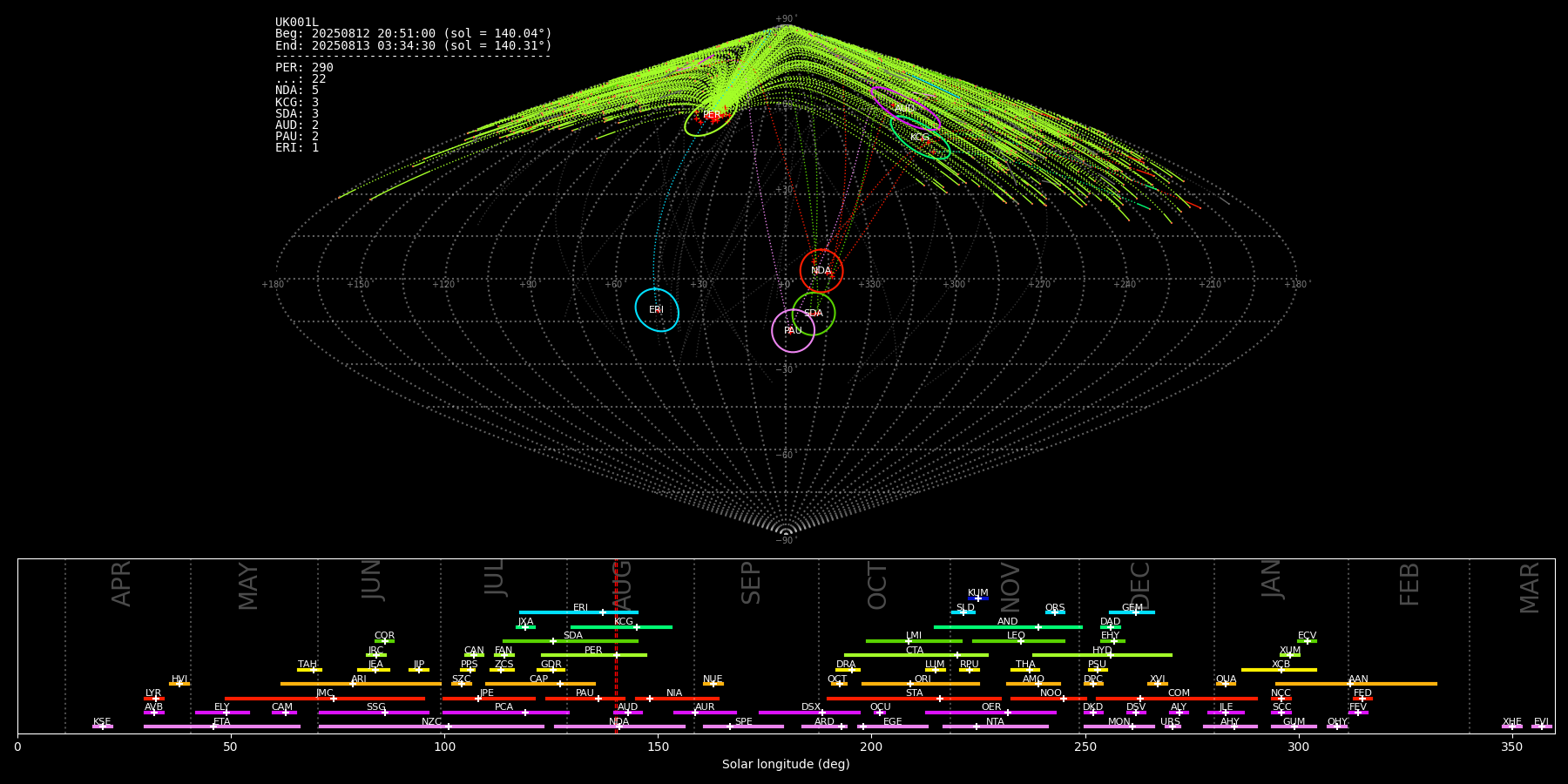Image resolution: width=1568 pixels, height=784 pixels.
Task: Click the HYD shower bar in timeline
Action: click(x=1102, y=655)
